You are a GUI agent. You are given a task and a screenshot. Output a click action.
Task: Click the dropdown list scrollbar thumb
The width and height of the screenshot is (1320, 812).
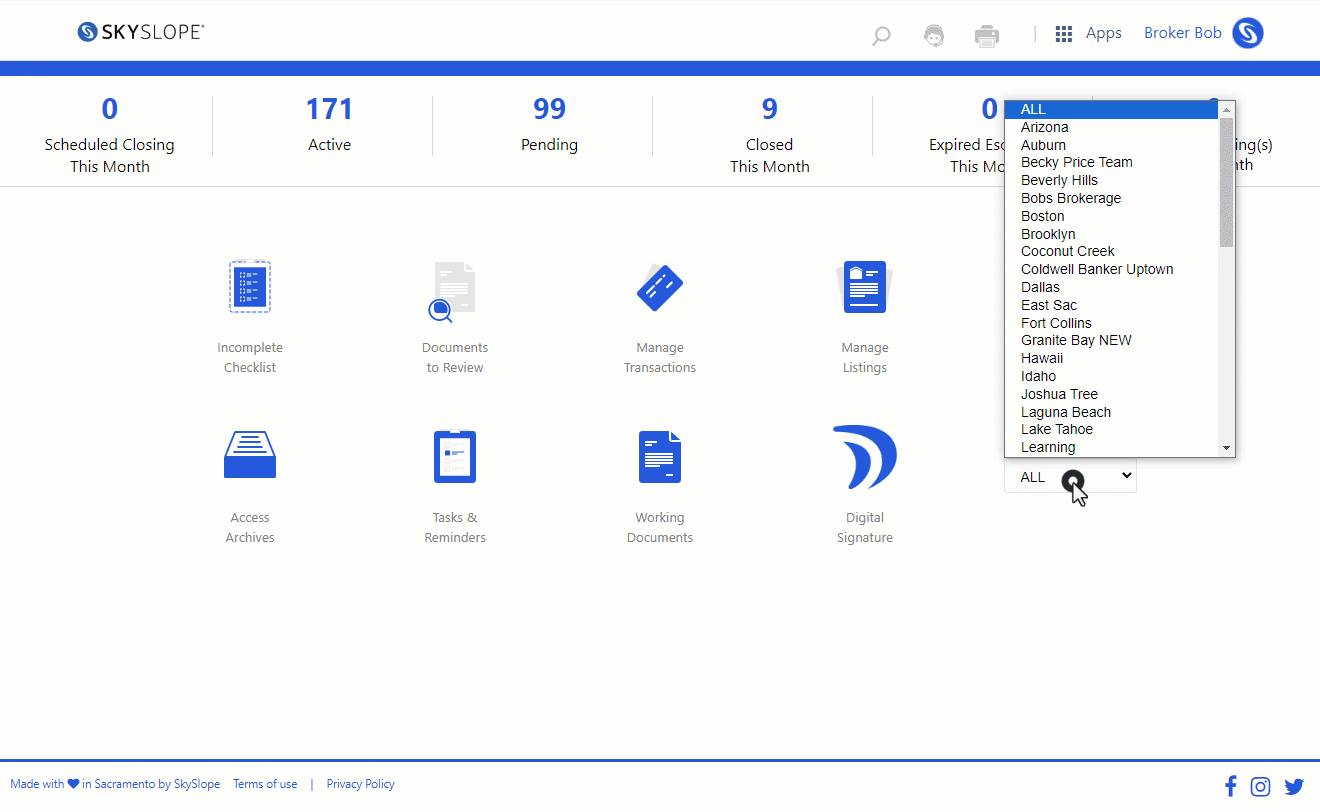coord(1227,183)
